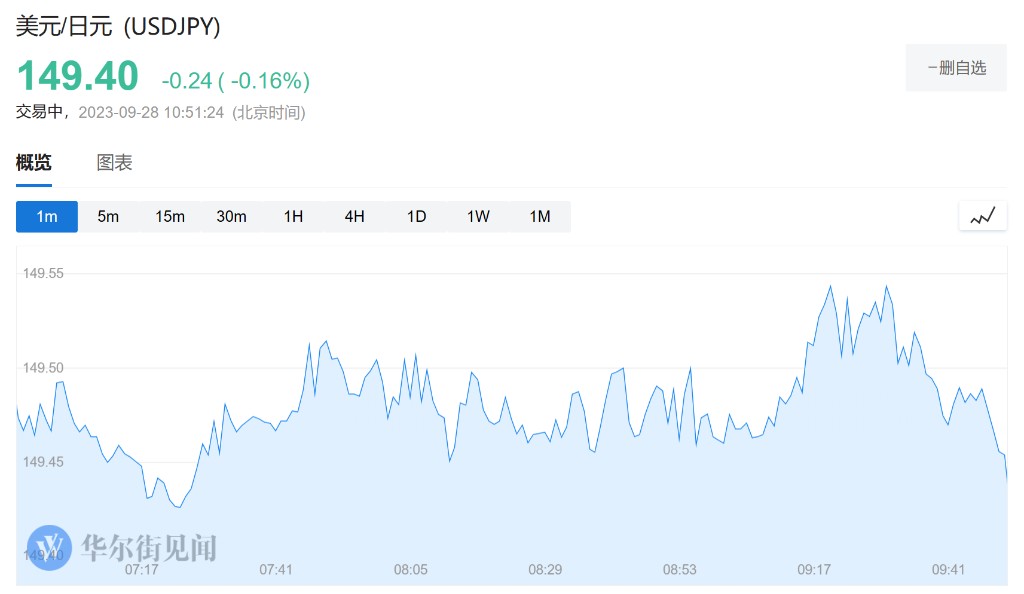Image resolution: width=1024 pixels, height=594 pixels.
Task: Select the 1m timeframe
Action: (47, 217)
